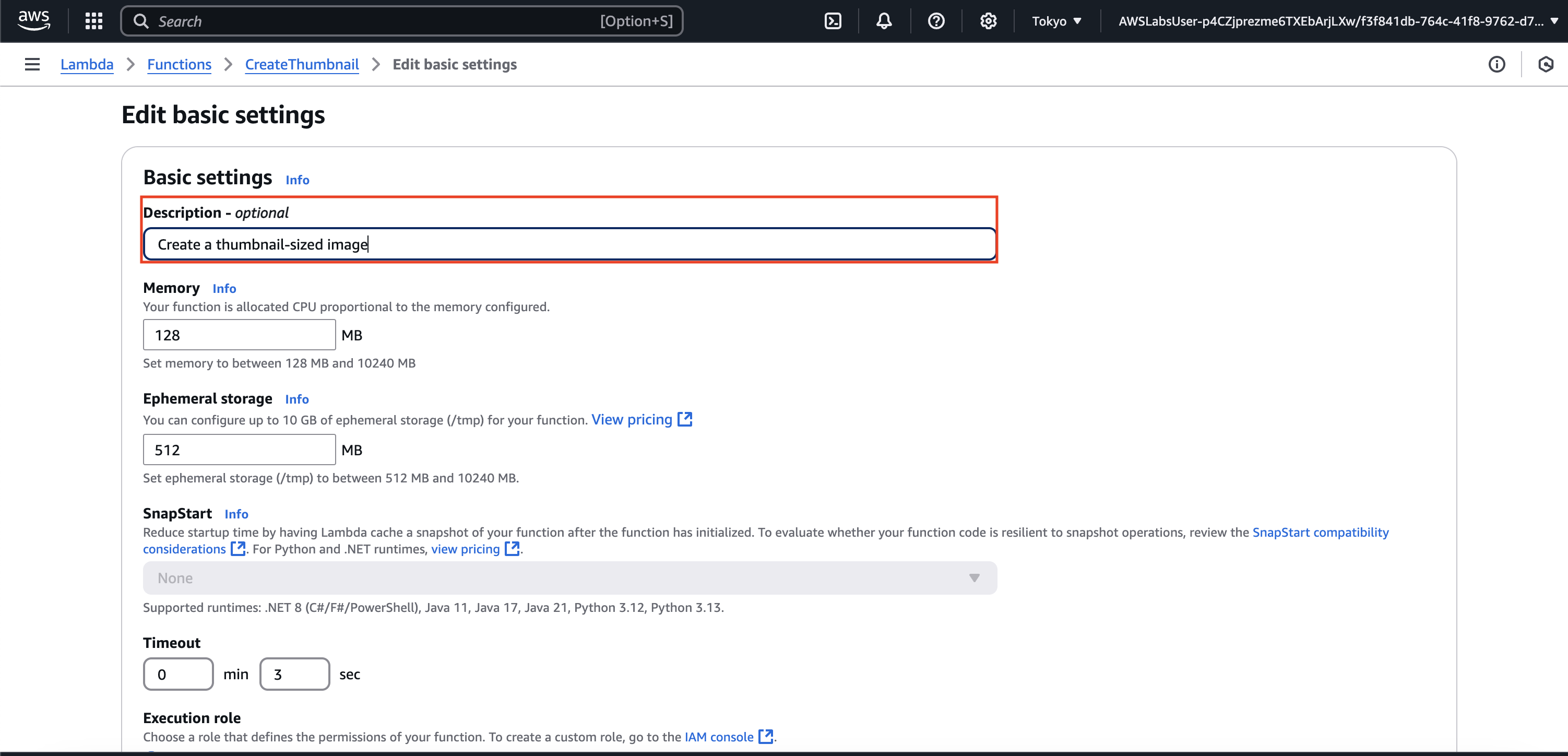
Task: Open the IAM console link
Action: click(x=718, y=737)
